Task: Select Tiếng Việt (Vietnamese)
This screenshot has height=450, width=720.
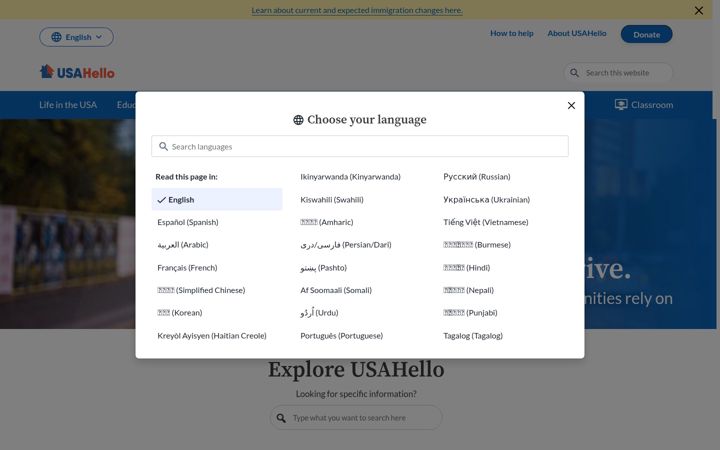Action: [486, 222]
